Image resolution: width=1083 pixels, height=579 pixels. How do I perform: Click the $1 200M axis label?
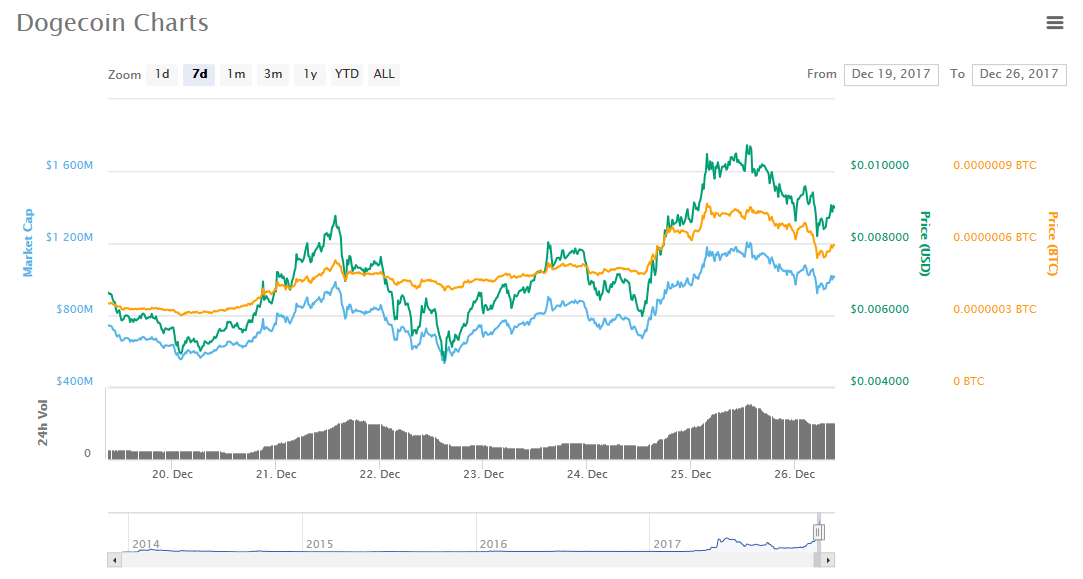[69, 237]
